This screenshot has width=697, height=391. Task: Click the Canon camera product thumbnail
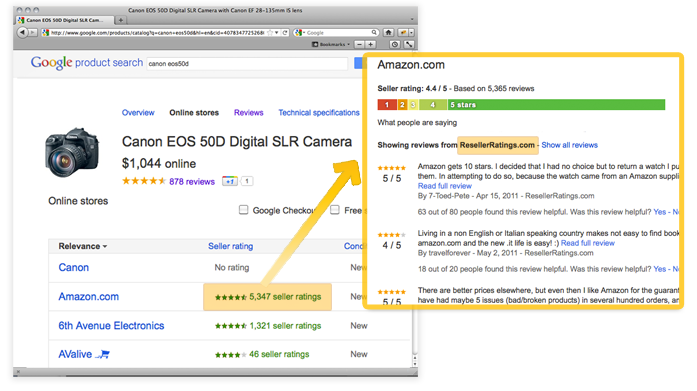click(x=72, y=153)
